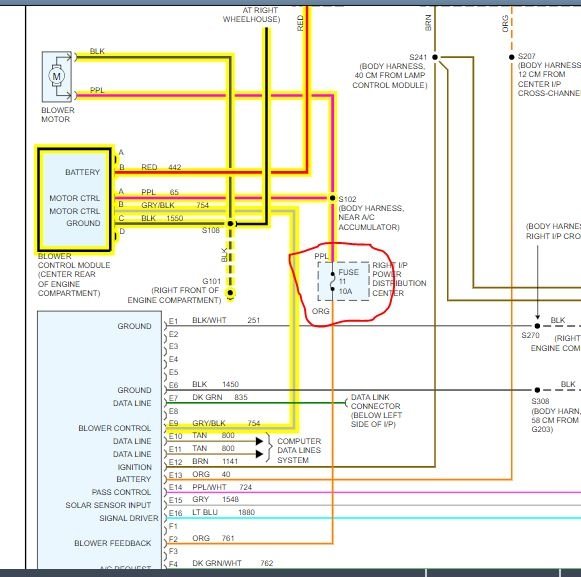Click the vertical BRN wire label
Image resolution: width=581 pixels, height=577 pixels.
pyautogui.click(x=428, y=23)
